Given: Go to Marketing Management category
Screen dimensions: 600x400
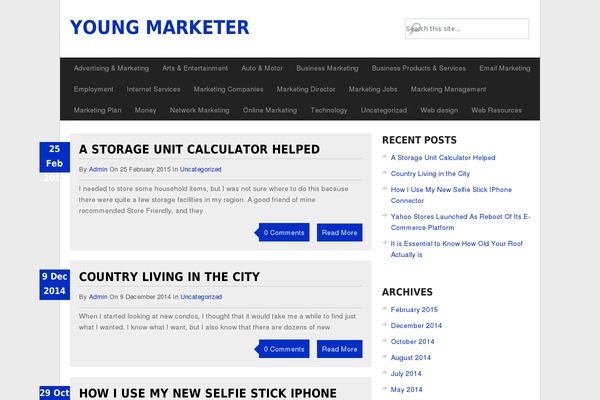Looking at the screenshot, I should [448, 89].
